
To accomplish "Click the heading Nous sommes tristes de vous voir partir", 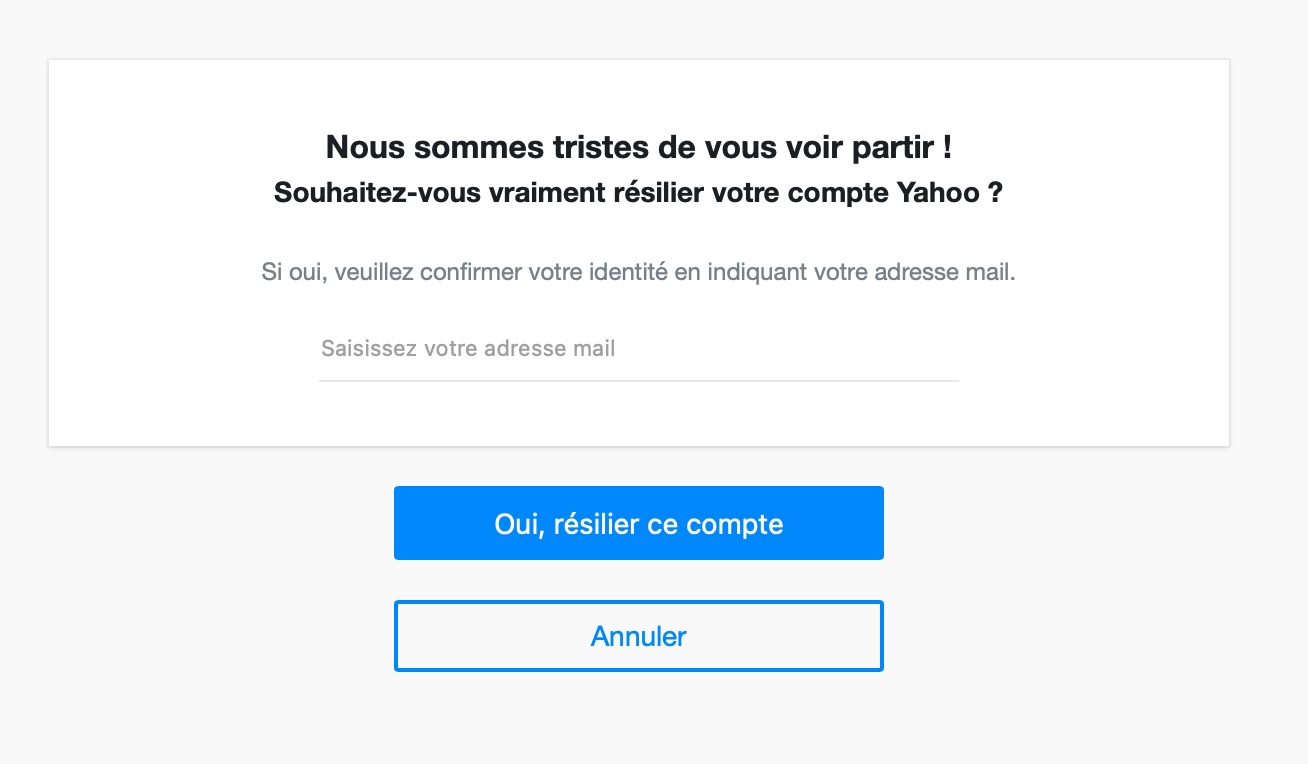I will tap(639, 146).
